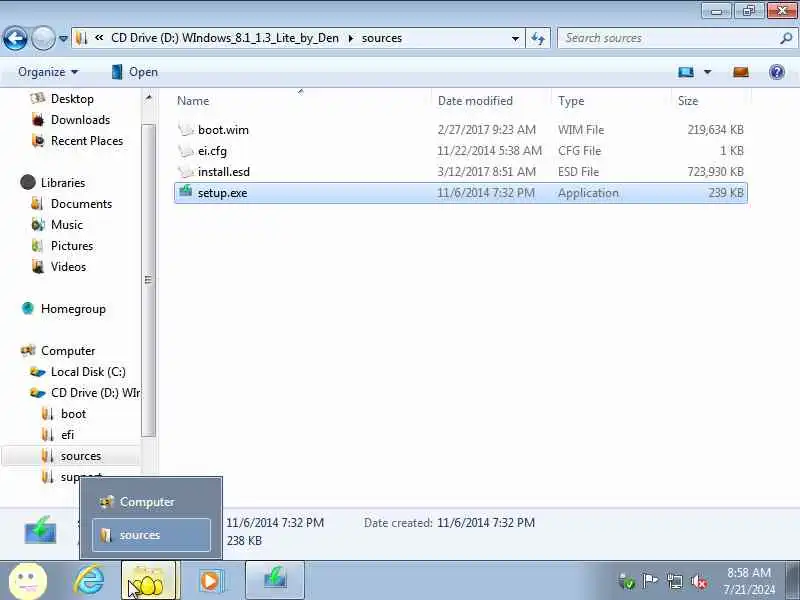Select the setup.exe file row
Image resolution: width=800 pixels, height=600 pixels.
461,193
